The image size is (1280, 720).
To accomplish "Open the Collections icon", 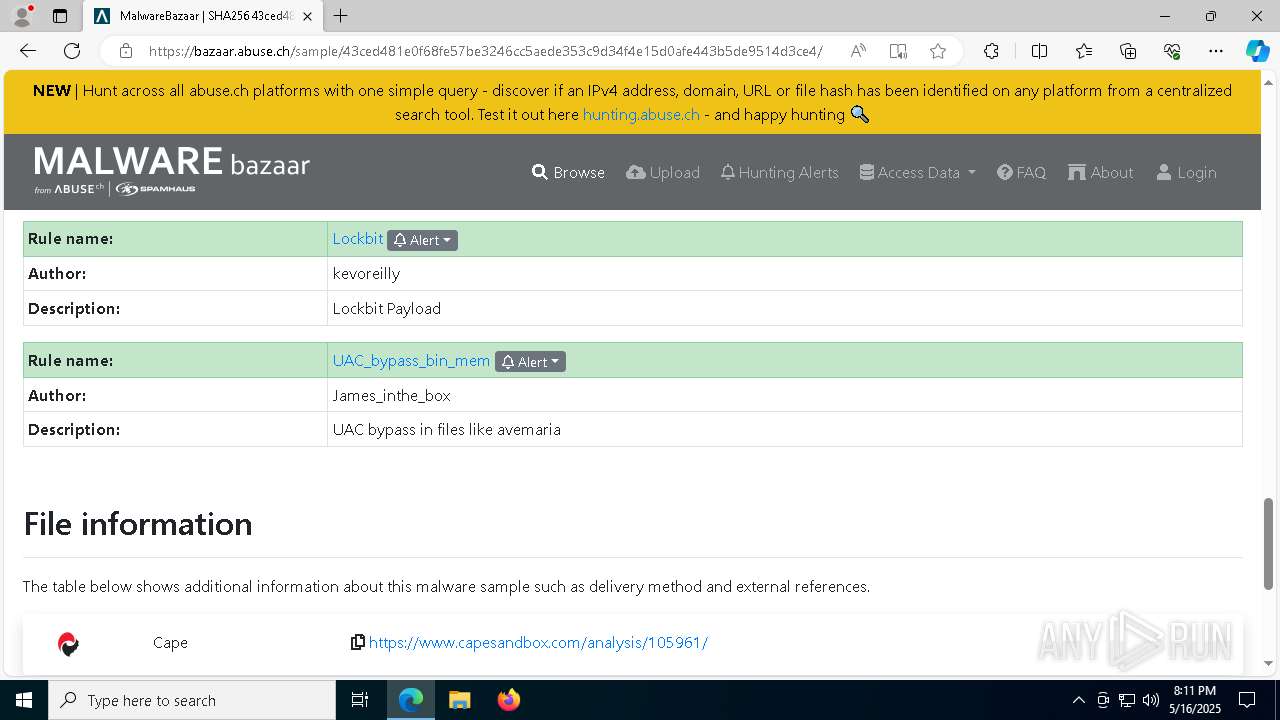I will (x=1128, y=51).
